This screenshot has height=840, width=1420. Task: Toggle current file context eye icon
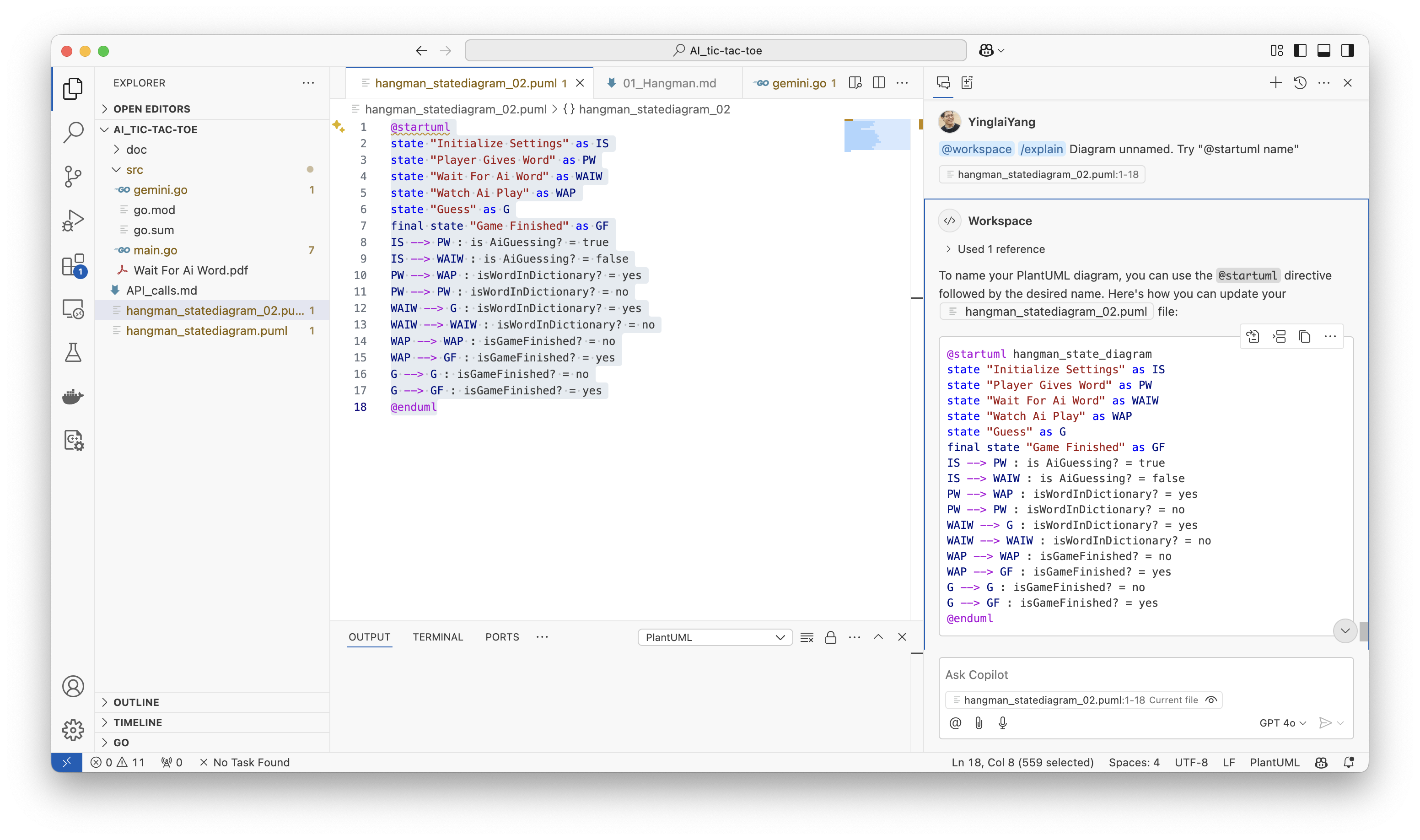click(x=1210, y=700)
